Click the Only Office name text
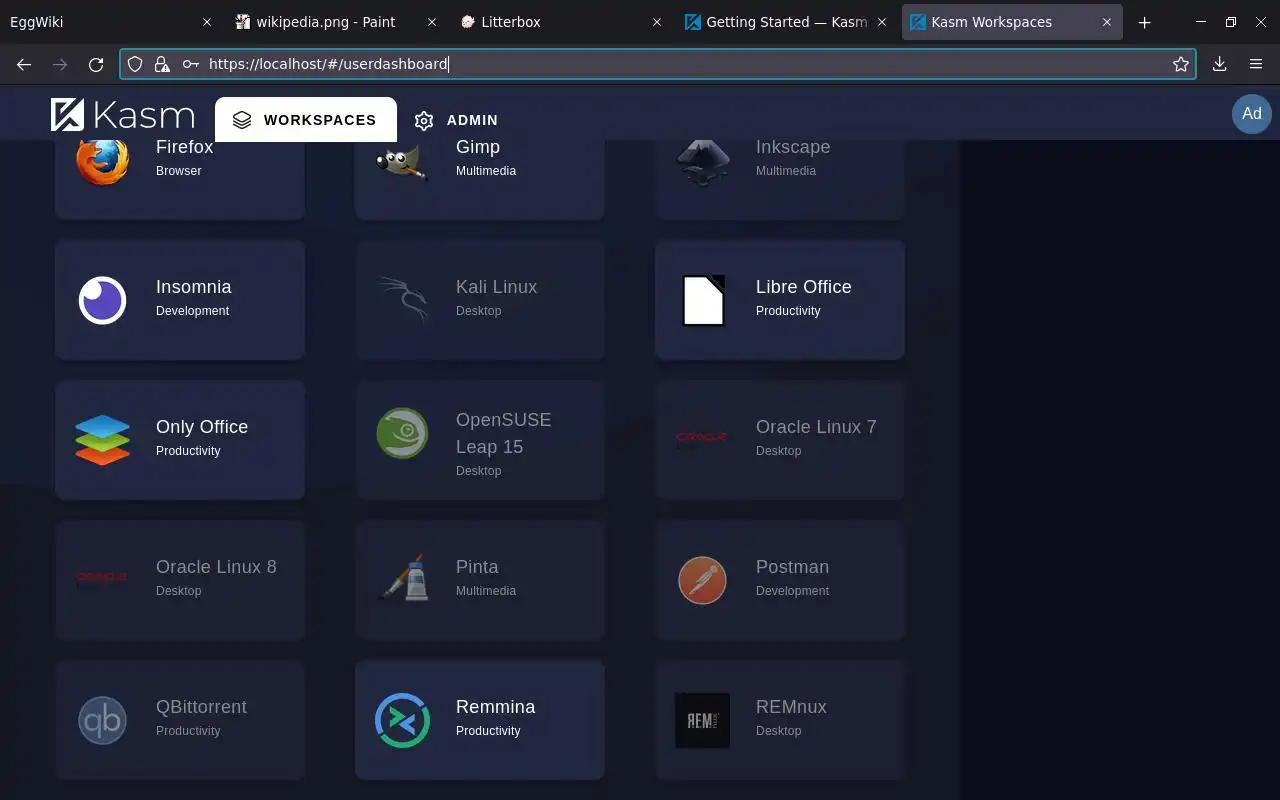Screen dimensions: 1280x800 click(202, 426)
